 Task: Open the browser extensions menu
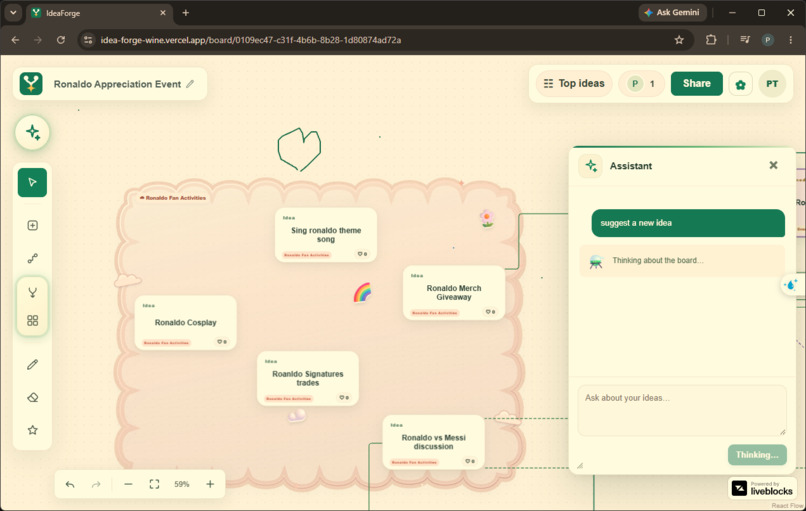(x=711, y=40)
